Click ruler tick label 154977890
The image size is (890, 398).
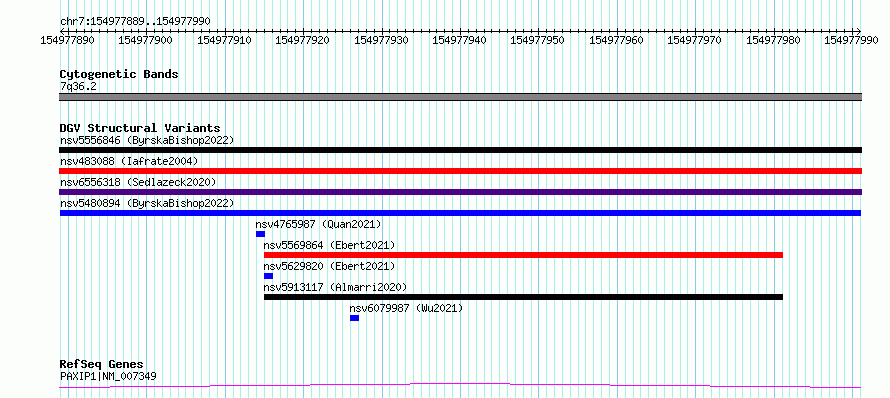coord(68,40)
